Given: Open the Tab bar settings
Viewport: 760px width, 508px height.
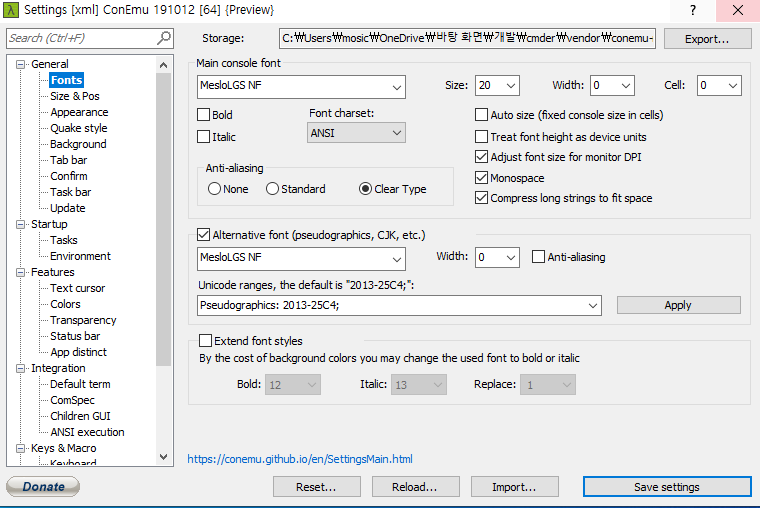Looking at the screenshot, I should (68, 160).
